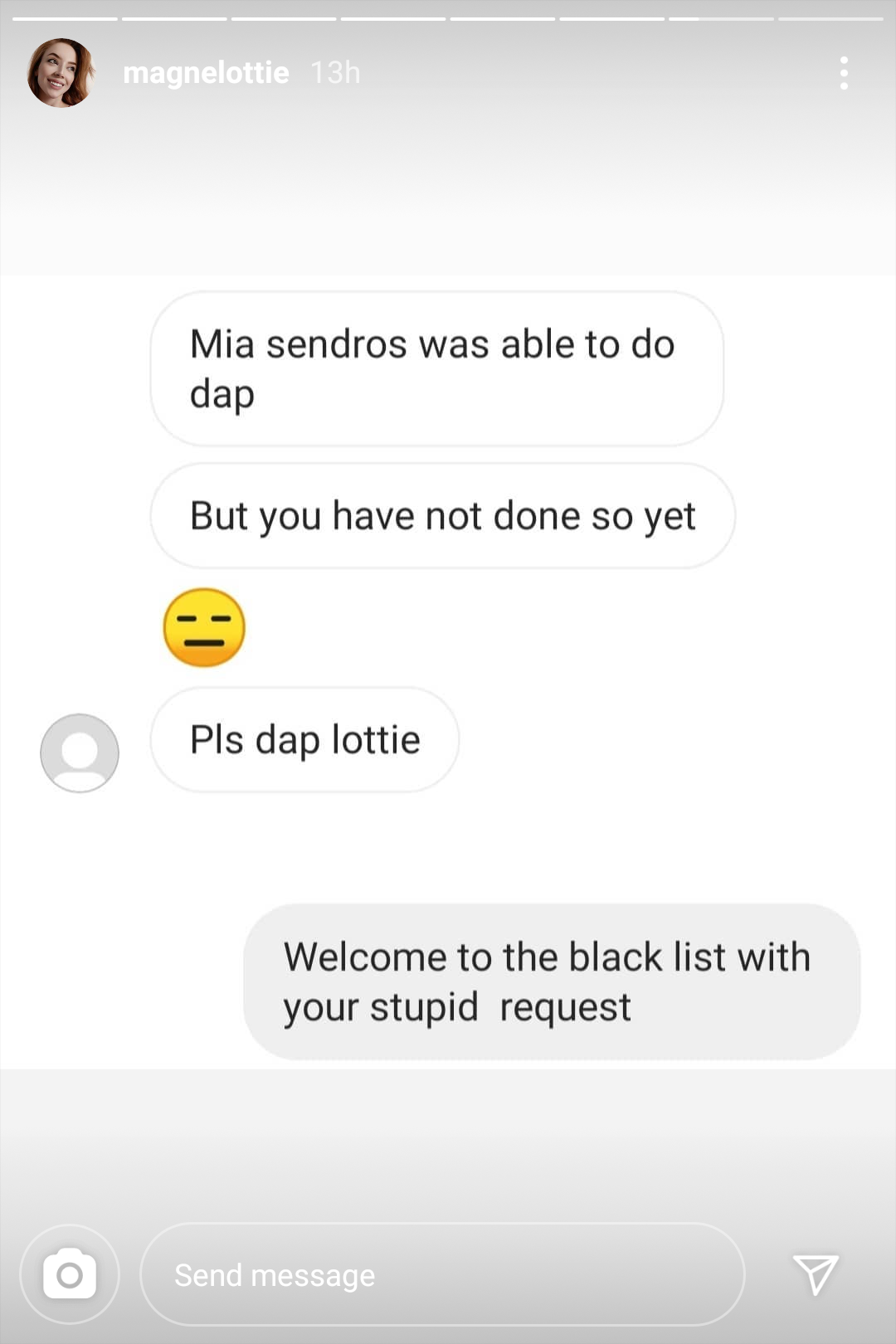Click the Send message input field
Viewport: 896px width, 1344px height.
(x=442, y=1274)
